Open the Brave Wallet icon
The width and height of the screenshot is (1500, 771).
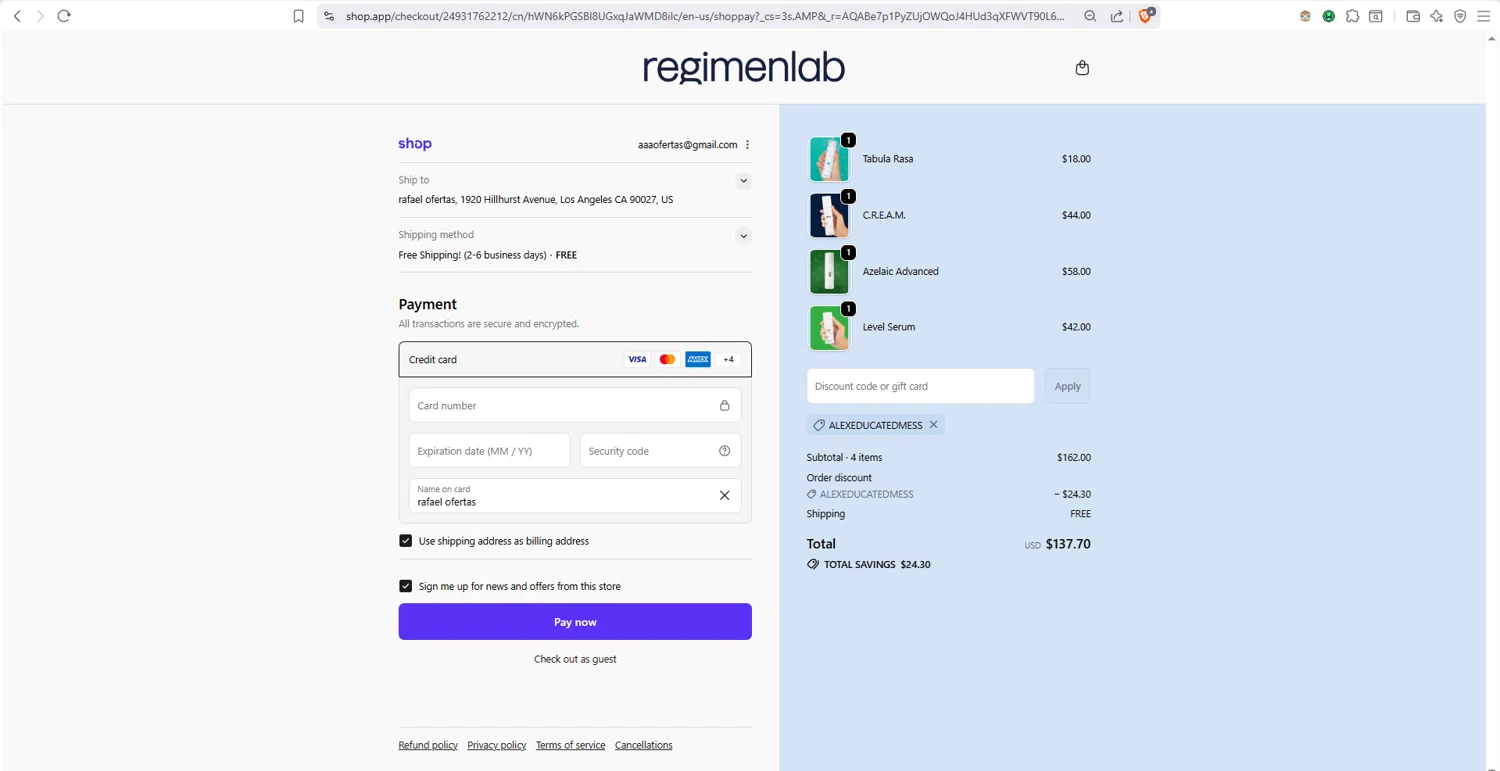1413,16
